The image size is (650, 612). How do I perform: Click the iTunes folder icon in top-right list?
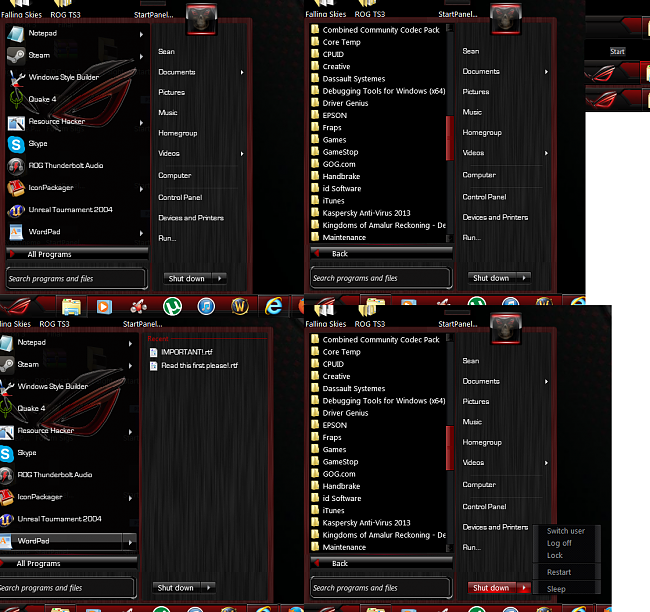[315, 200]
